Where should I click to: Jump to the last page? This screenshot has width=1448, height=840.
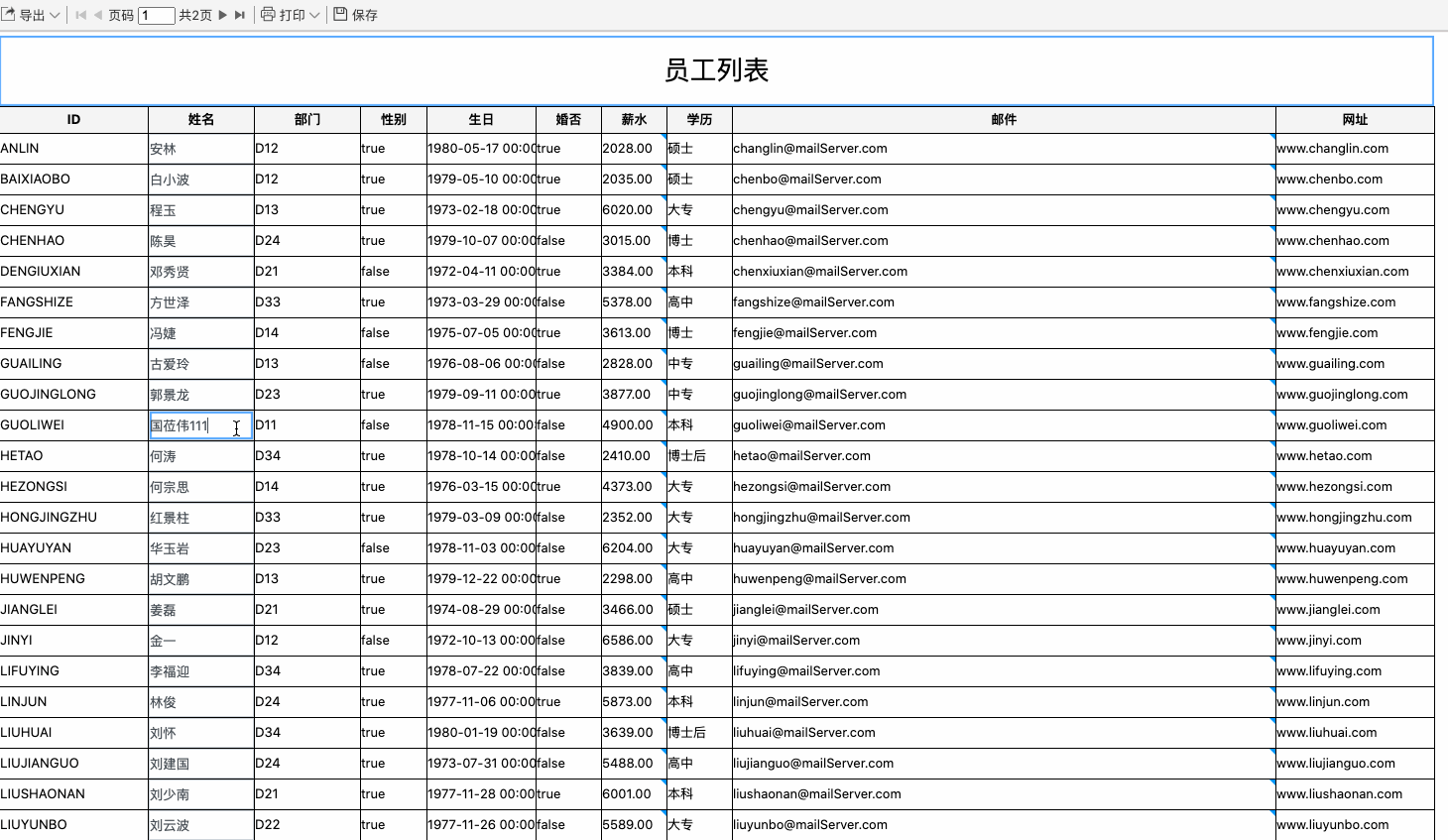(239, 15)
